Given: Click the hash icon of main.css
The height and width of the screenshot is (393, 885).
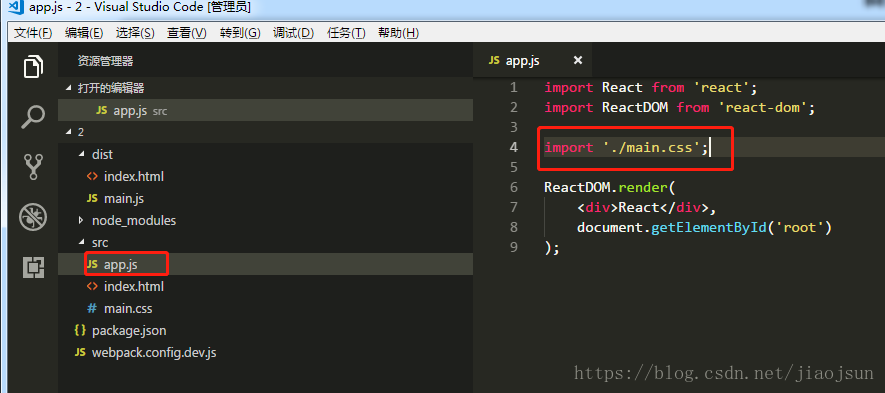Looking at the screenshot, I should tap(92, 308).
